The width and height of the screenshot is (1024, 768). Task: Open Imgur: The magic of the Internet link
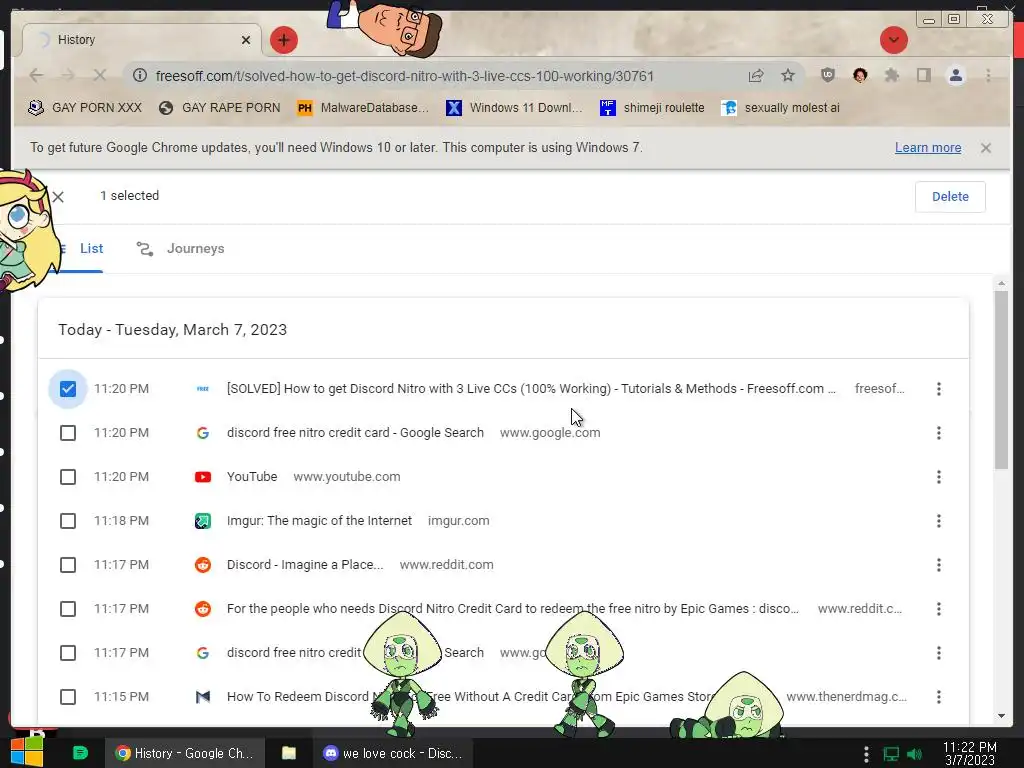(x=319, y=520)
